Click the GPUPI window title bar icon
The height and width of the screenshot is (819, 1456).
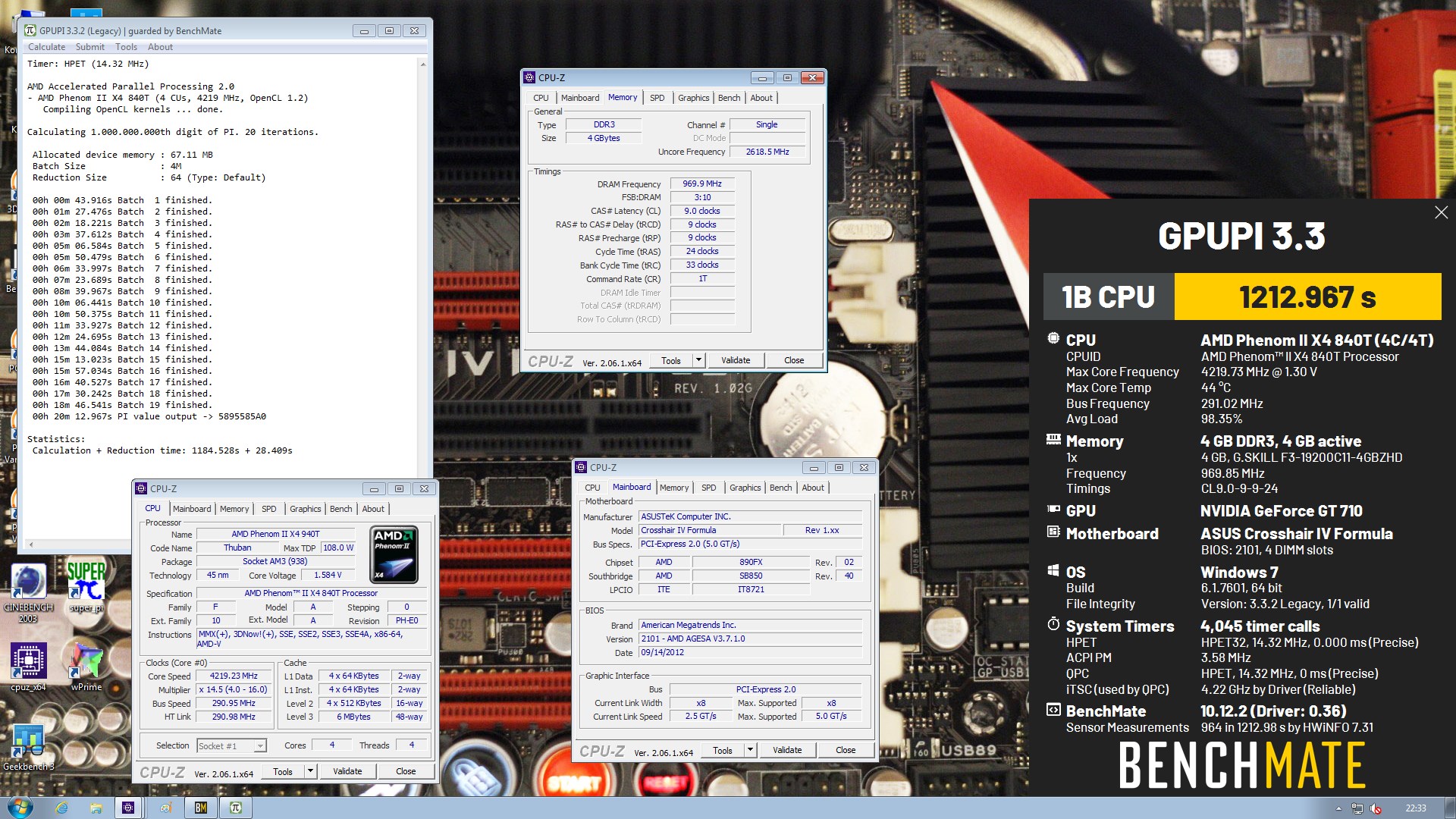[30, 31]
